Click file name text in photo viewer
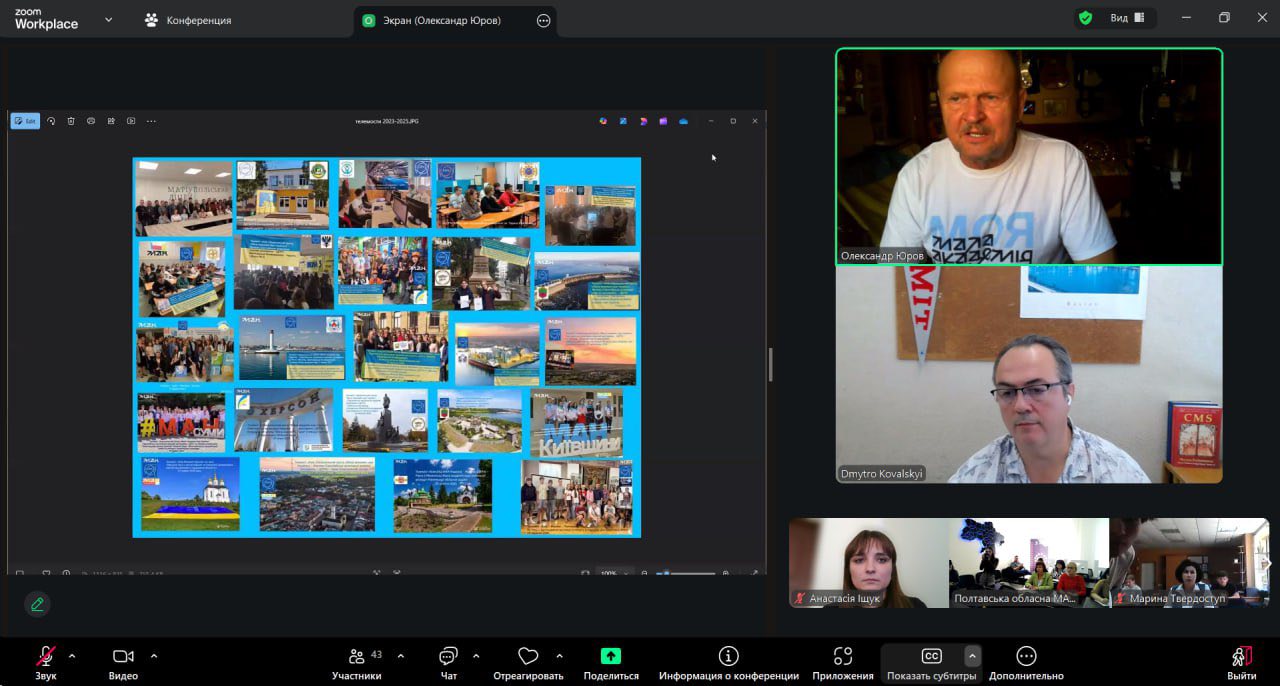 pyautogui.click(x=387, y=121)
